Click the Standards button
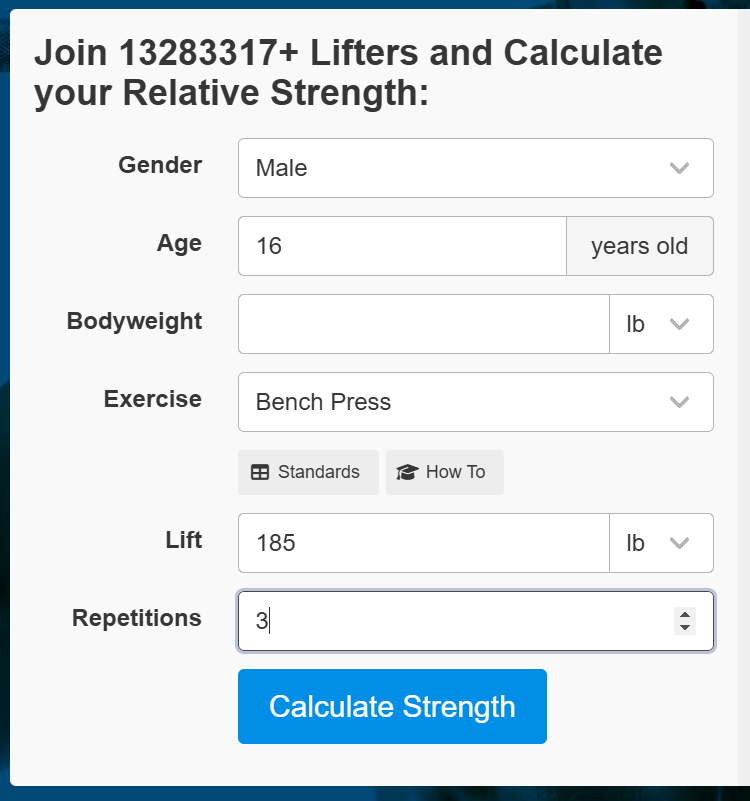The height and width of the screenshot is (801, 750). click(x=308, y=473)
